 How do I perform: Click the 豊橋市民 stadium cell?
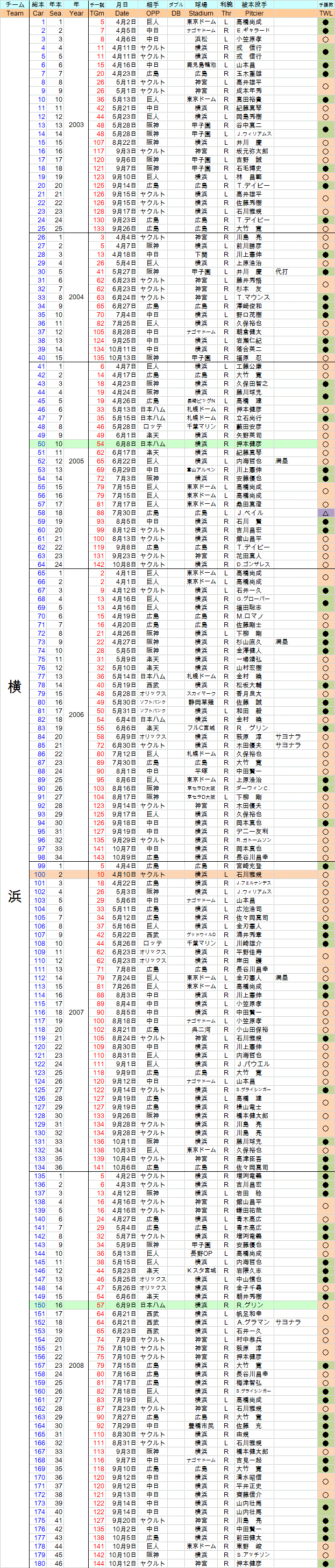[x=201, y=1425]
